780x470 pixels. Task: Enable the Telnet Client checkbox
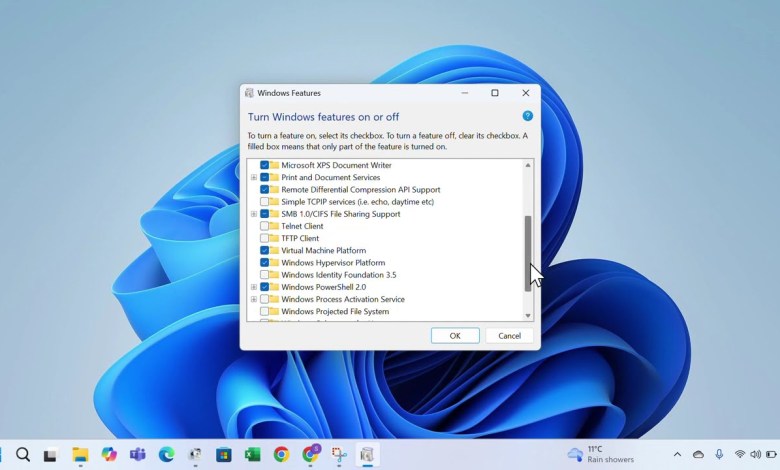[265, 226]
